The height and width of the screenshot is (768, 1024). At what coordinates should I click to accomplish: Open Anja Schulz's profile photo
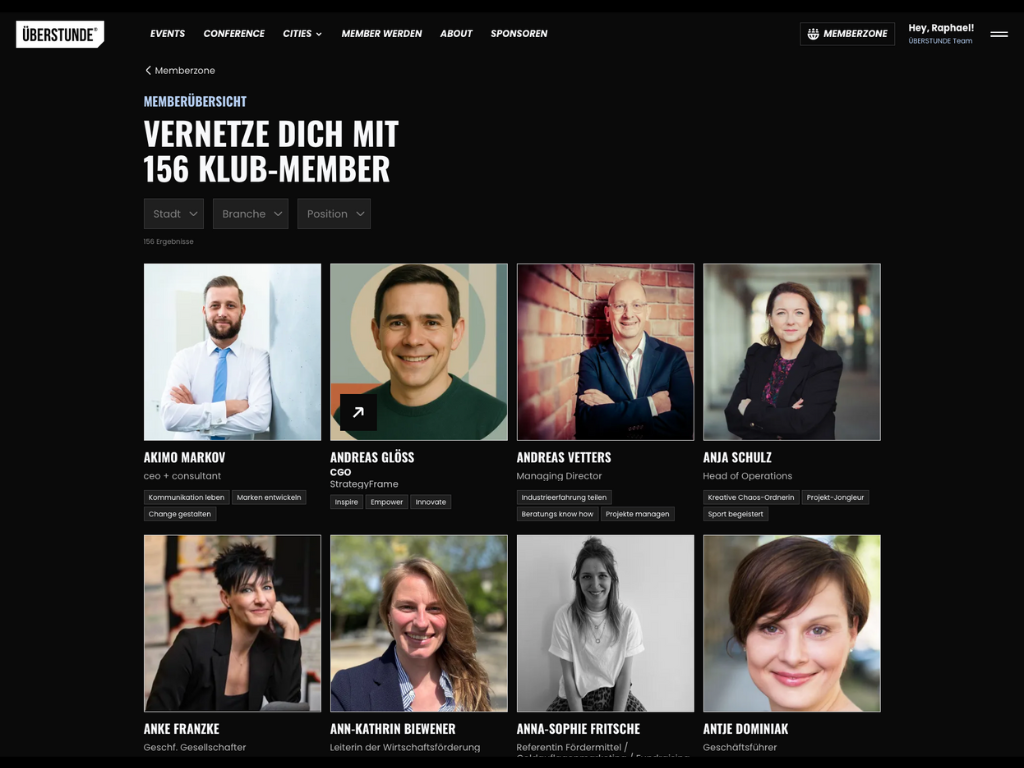click(x=792, y=352)
